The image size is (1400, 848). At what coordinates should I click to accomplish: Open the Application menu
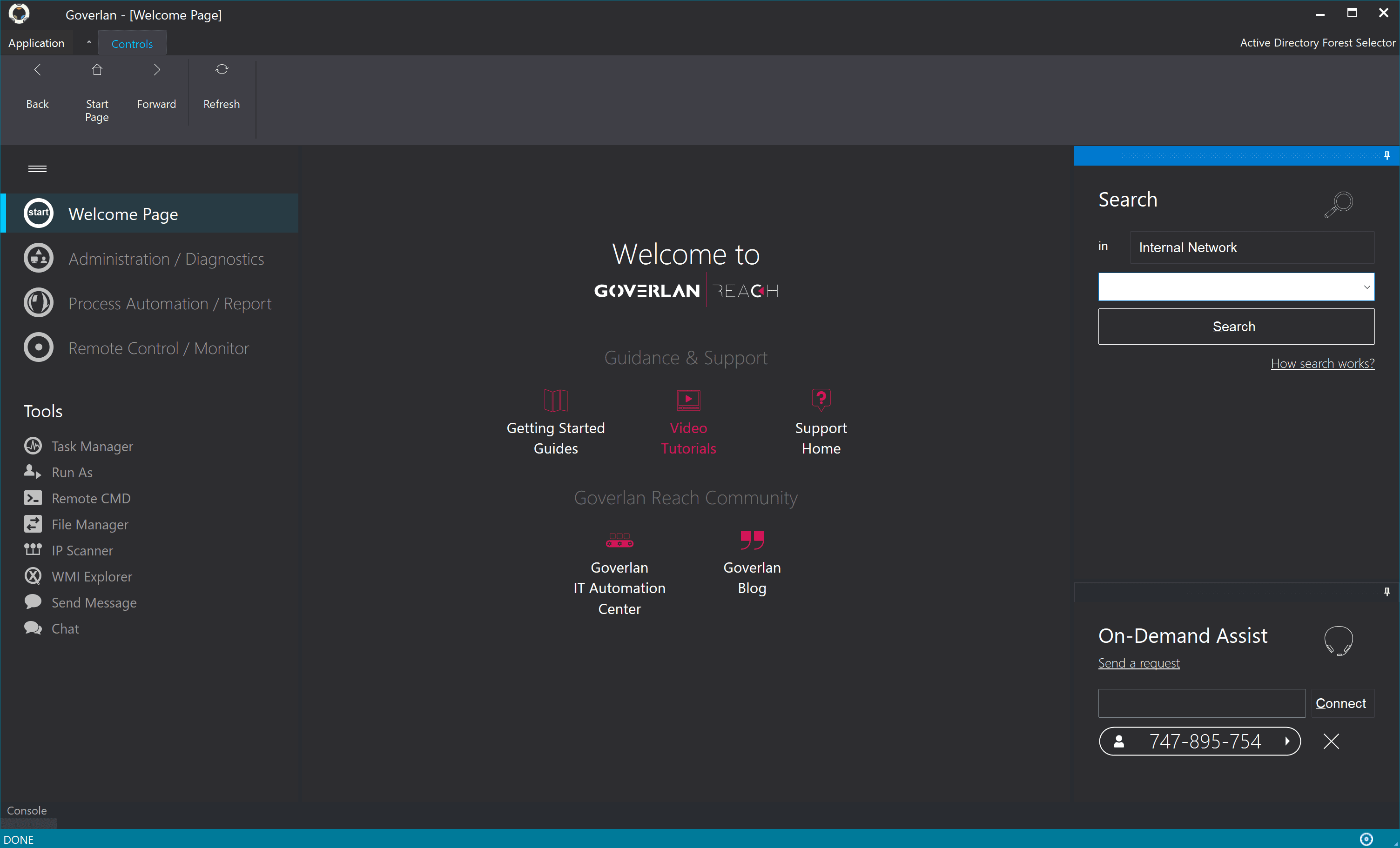(36, 43)
